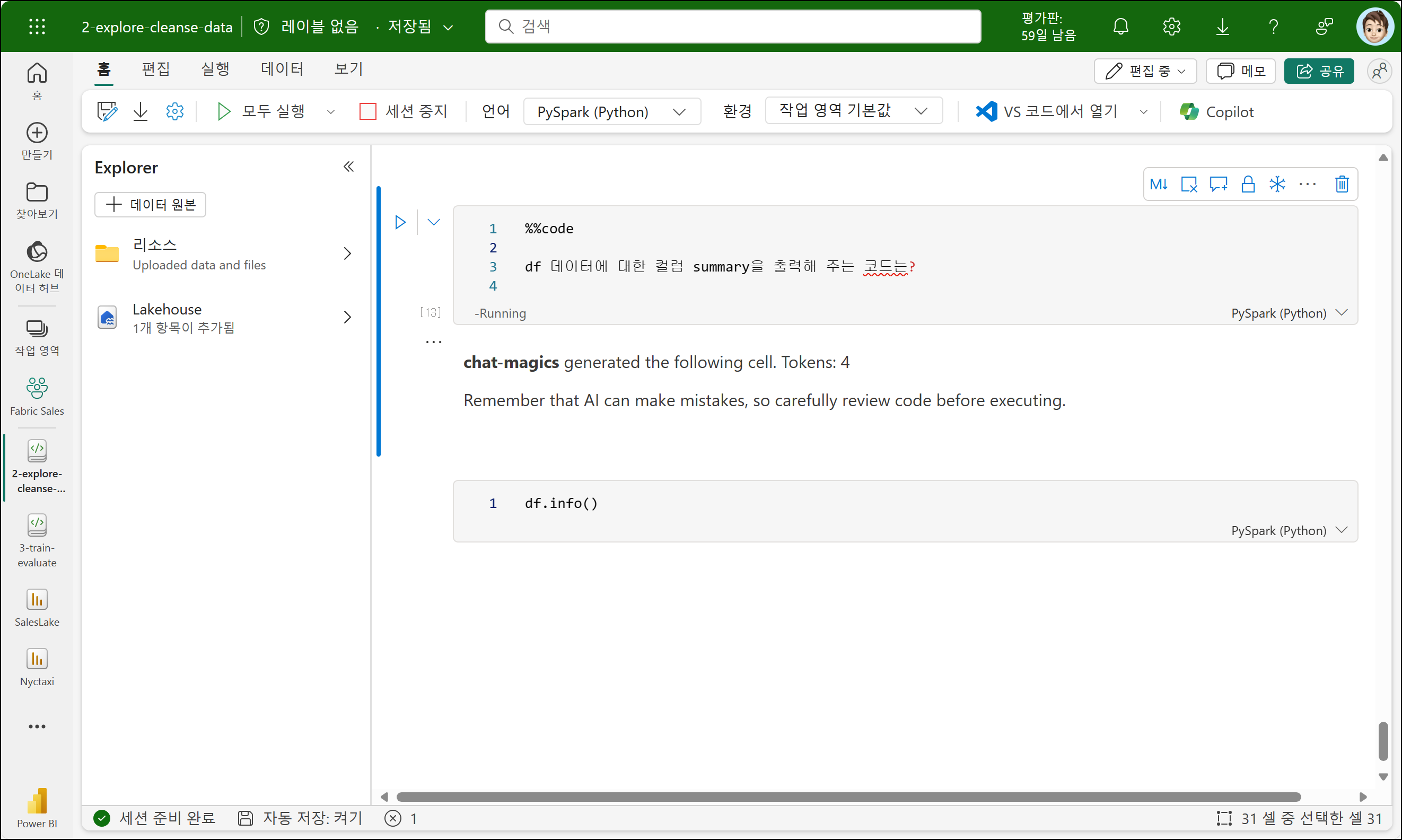Delete the cell with trash icon

(x=1342, y=184)
